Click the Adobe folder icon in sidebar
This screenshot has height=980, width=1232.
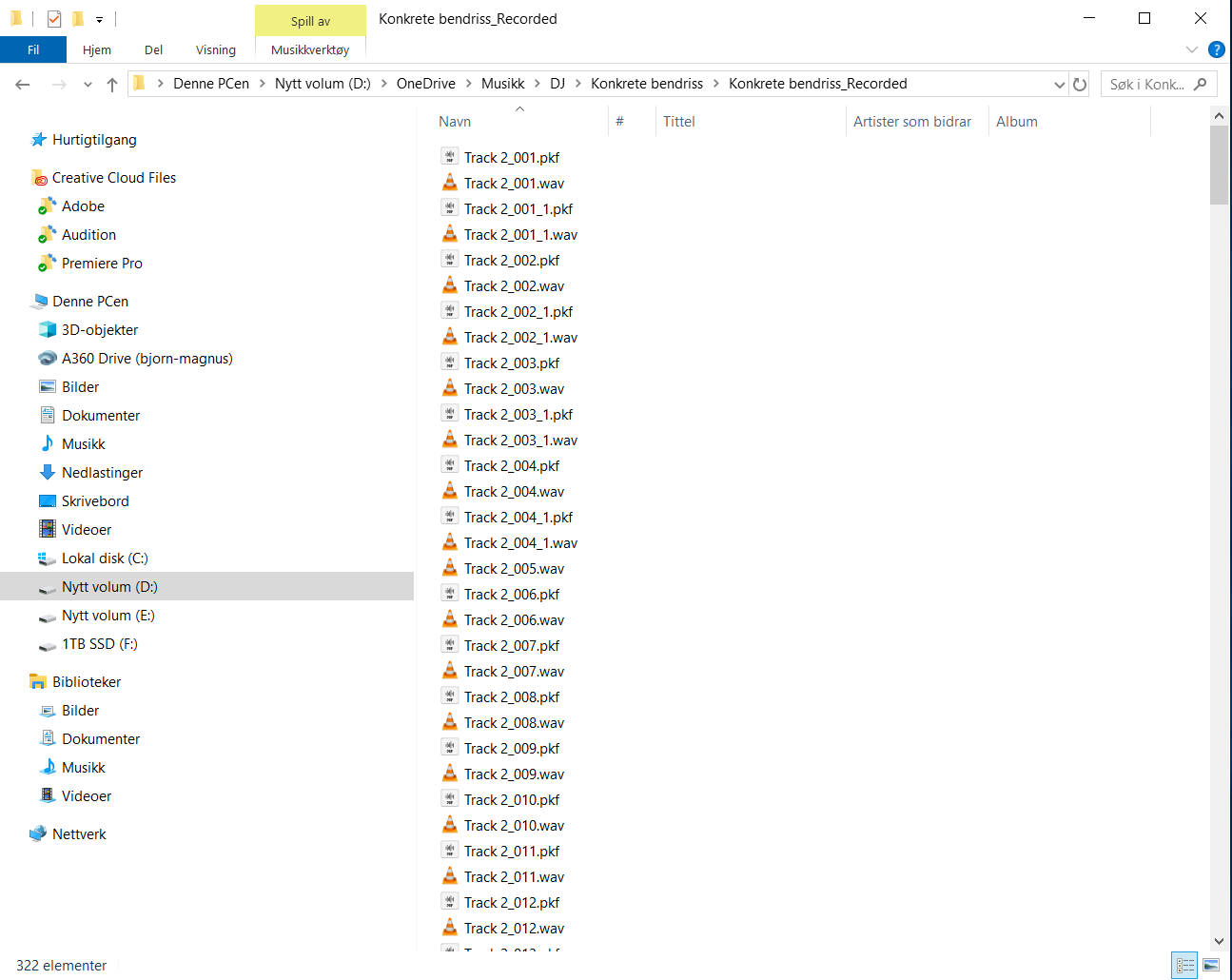point(48,206)
